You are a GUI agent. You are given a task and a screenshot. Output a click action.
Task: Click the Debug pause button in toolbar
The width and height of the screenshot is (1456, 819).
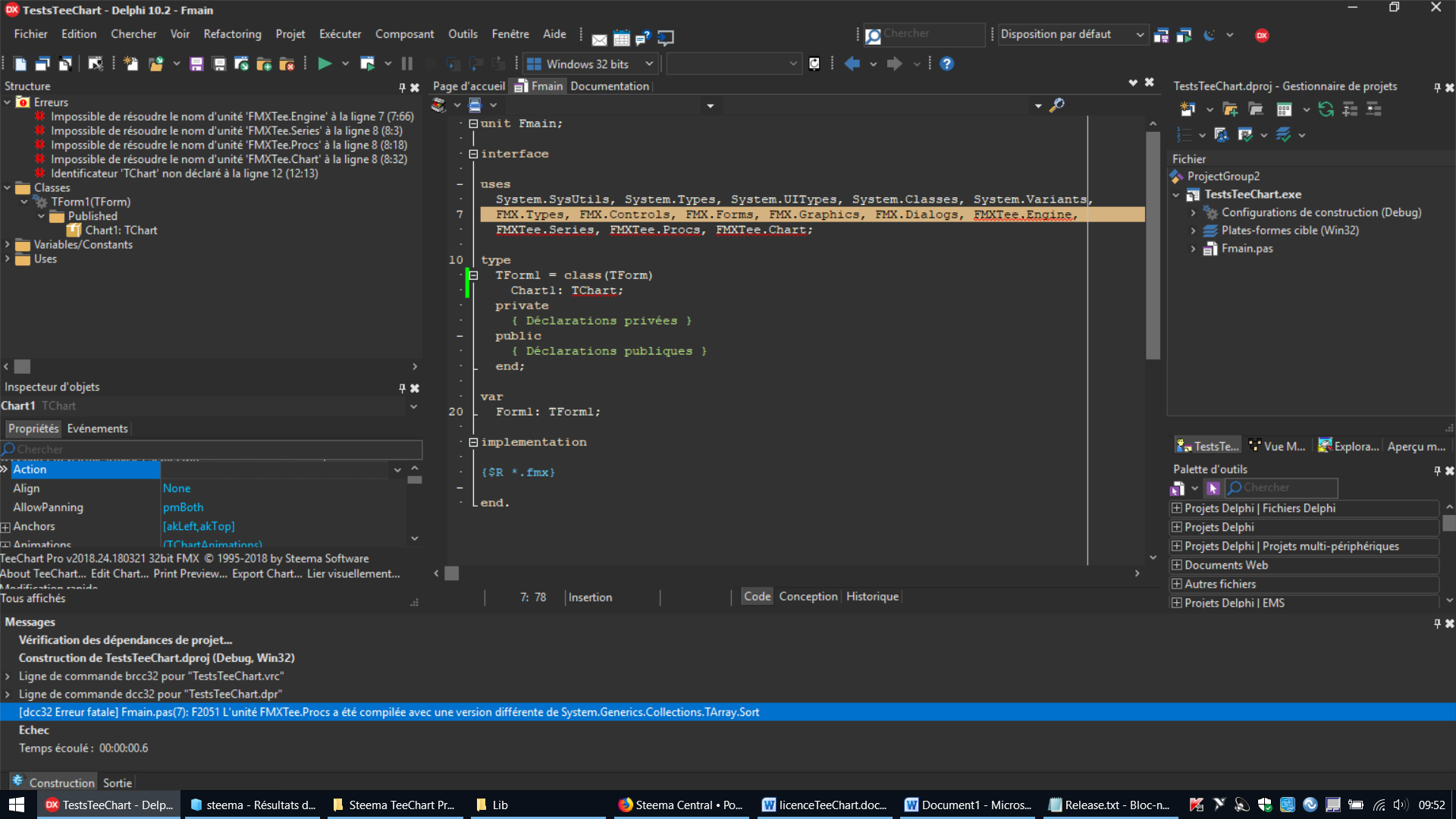[407, 63]
